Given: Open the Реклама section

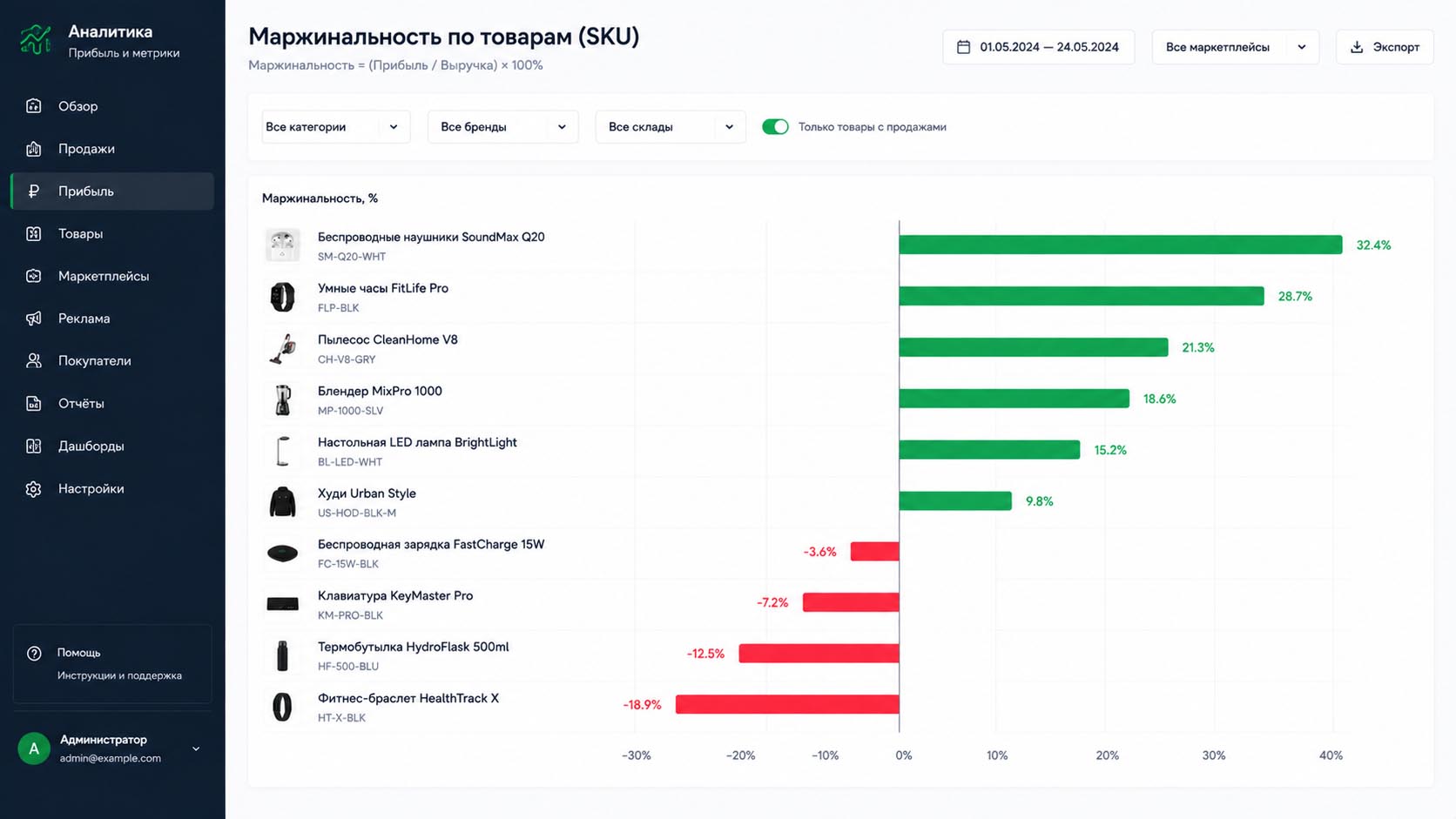Looking at the screenshot, I should pos(112,319).
